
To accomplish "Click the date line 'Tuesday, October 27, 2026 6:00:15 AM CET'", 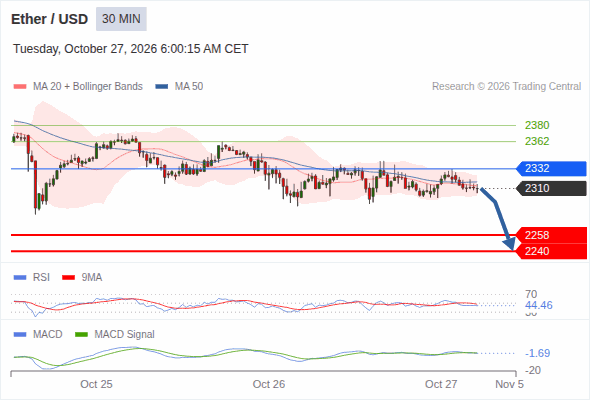I will pyautogui.click(x=131, y=49).
